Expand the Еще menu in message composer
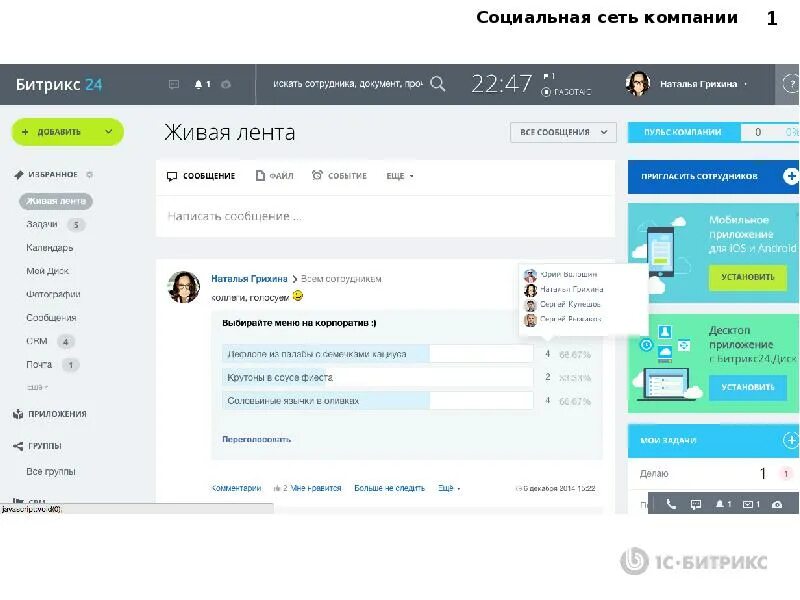Viewport: 800px width, 600px height. 400,176
